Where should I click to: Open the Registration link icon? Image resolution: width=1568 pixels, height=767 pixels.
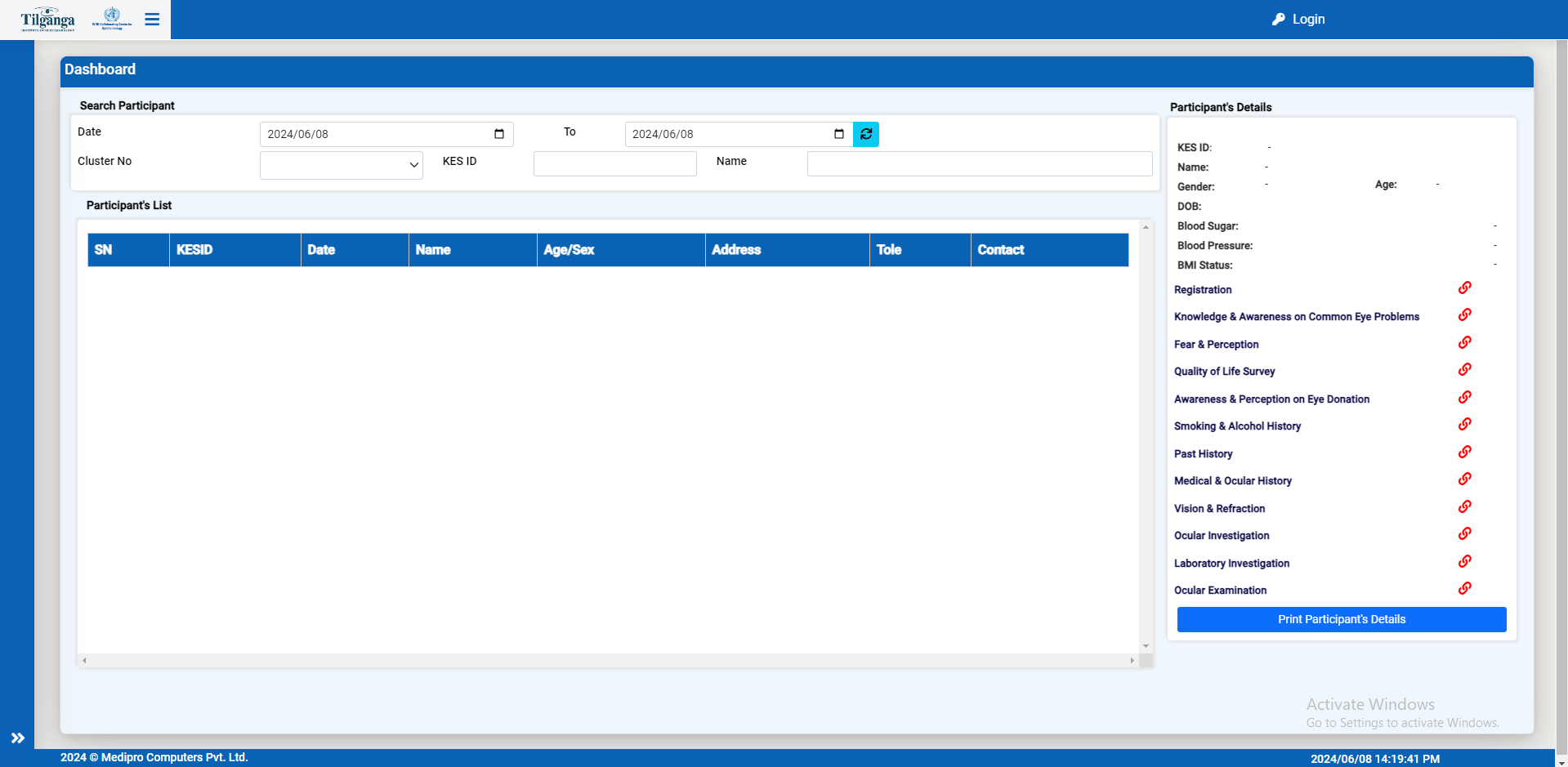pos(1465,288)
